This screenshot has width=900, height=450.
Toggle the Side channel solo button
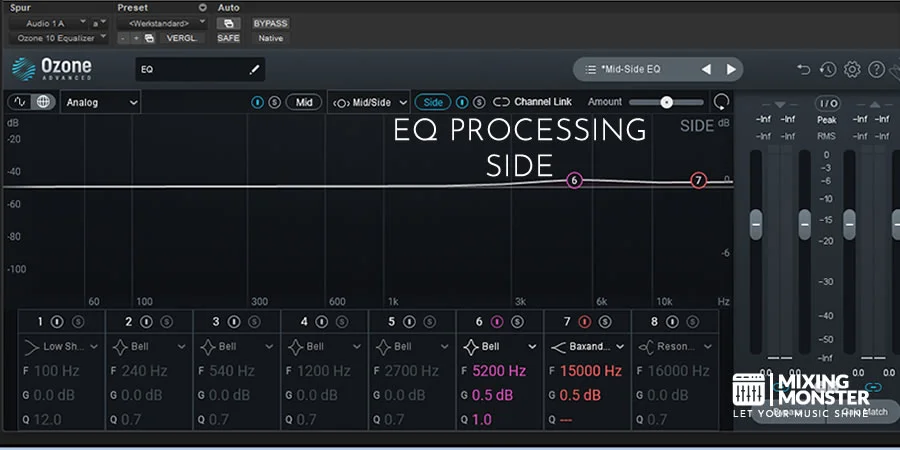479,102
